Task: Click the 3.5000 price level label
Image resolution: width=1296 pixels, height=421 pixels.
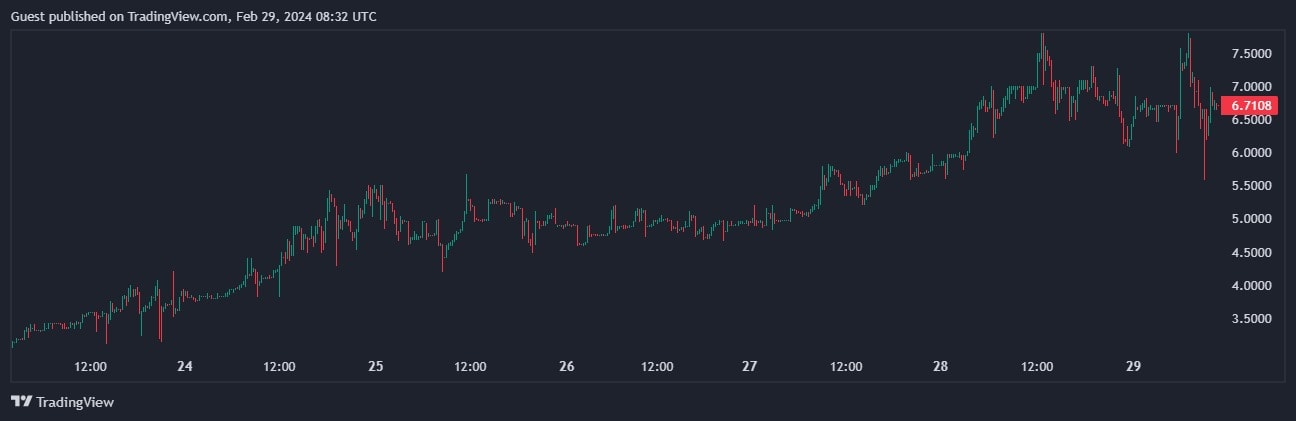Action: [x=1251, y=319]
